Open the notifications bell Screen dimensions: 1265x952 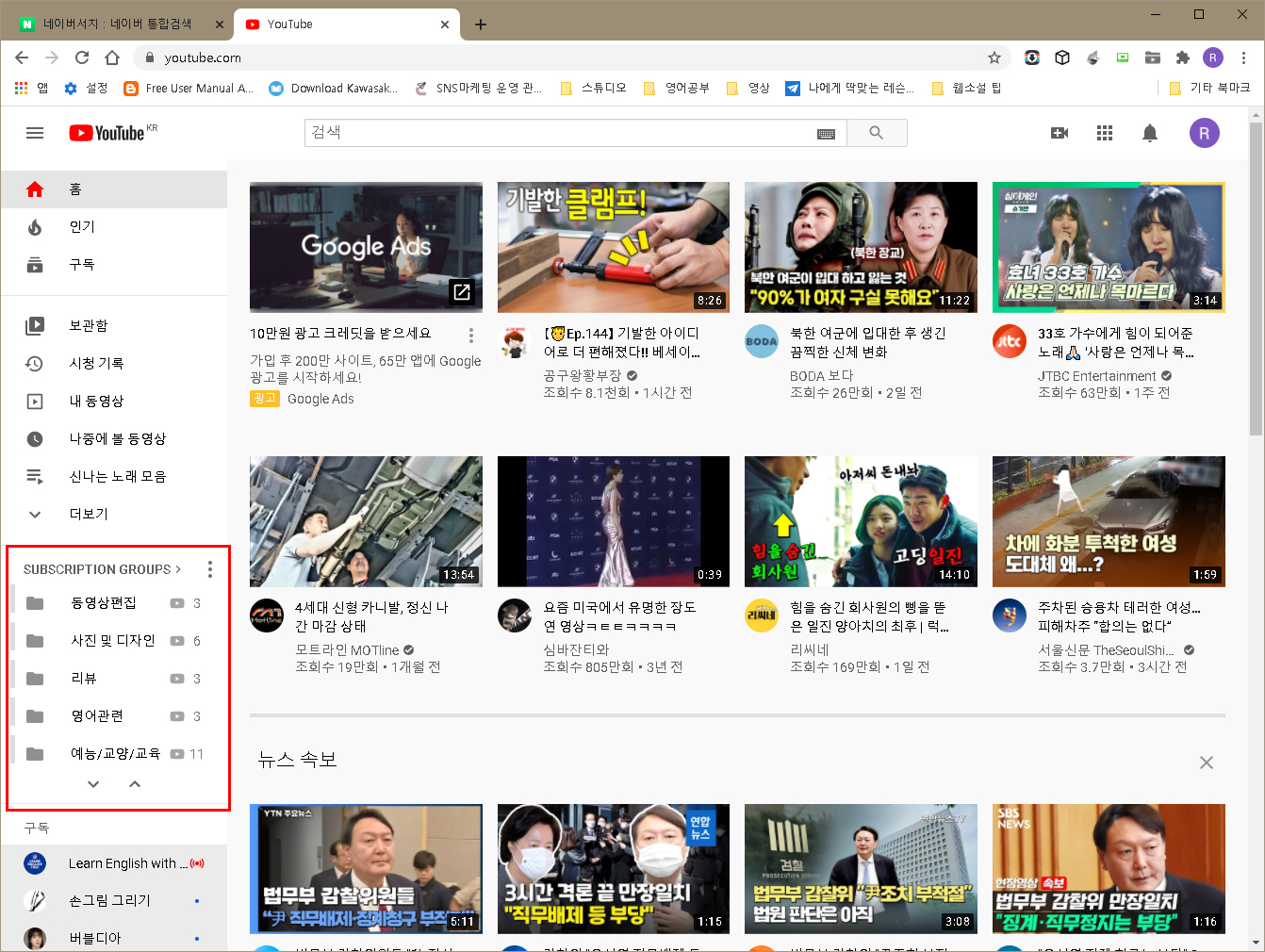pos(1150,133)
